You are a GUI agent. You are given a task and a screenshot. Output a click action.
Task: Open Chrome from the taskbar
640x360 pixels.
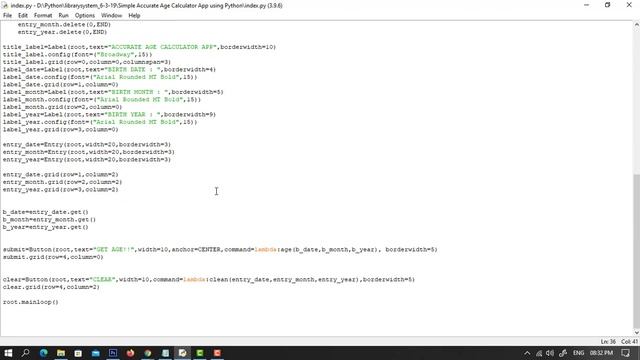148,353
